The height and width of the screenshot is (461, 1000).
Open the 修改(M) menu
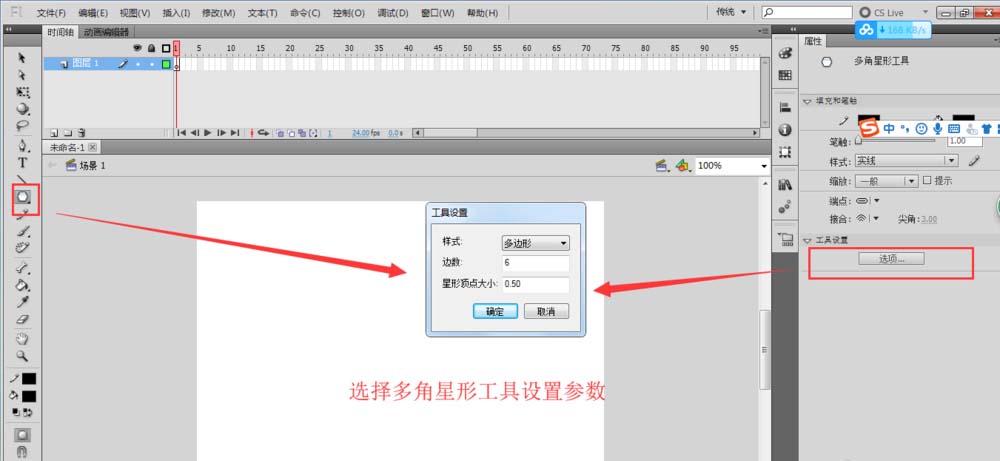pos(218,13)
